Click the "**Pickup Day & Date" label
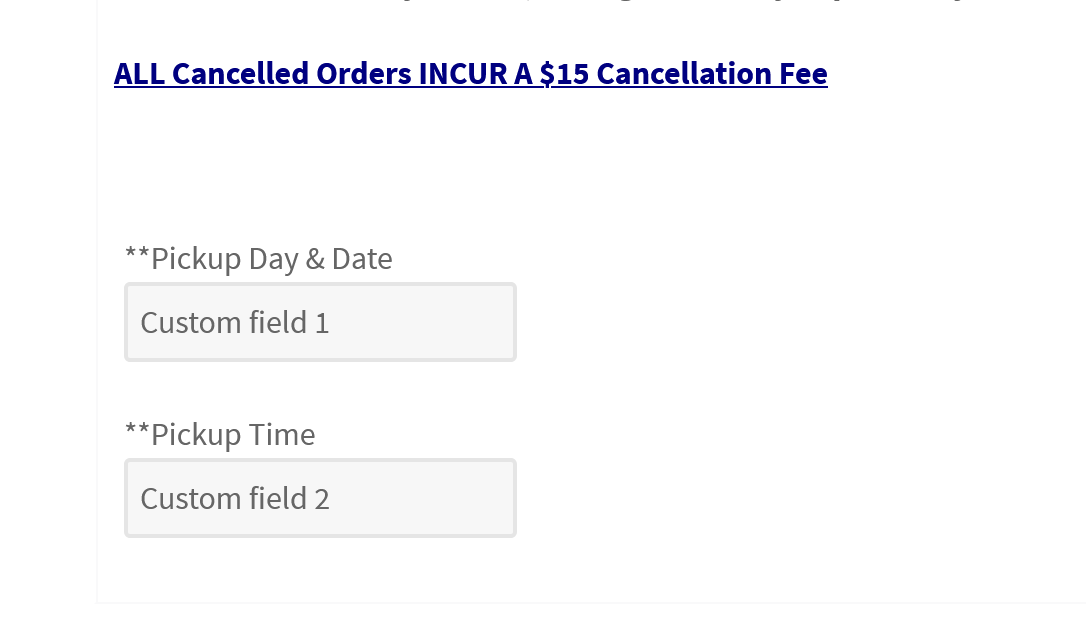This screenshot has width=1086, height=631. tap(258, 259)
